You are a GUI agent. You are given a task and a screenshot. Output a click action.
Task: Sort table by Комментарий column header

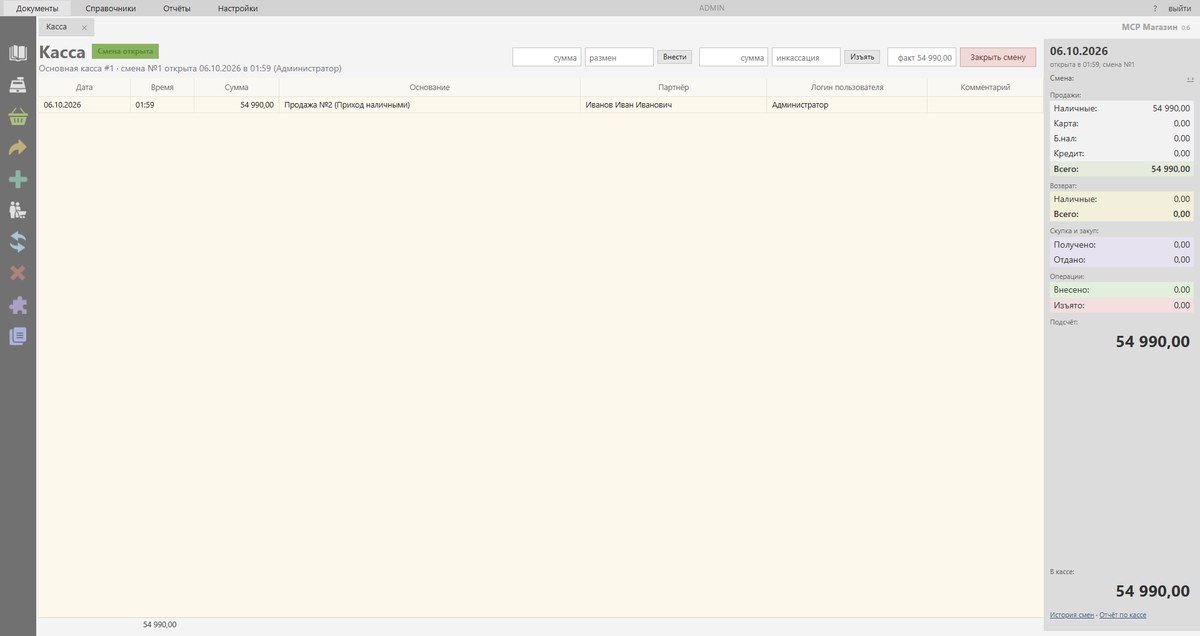[985, 88]
